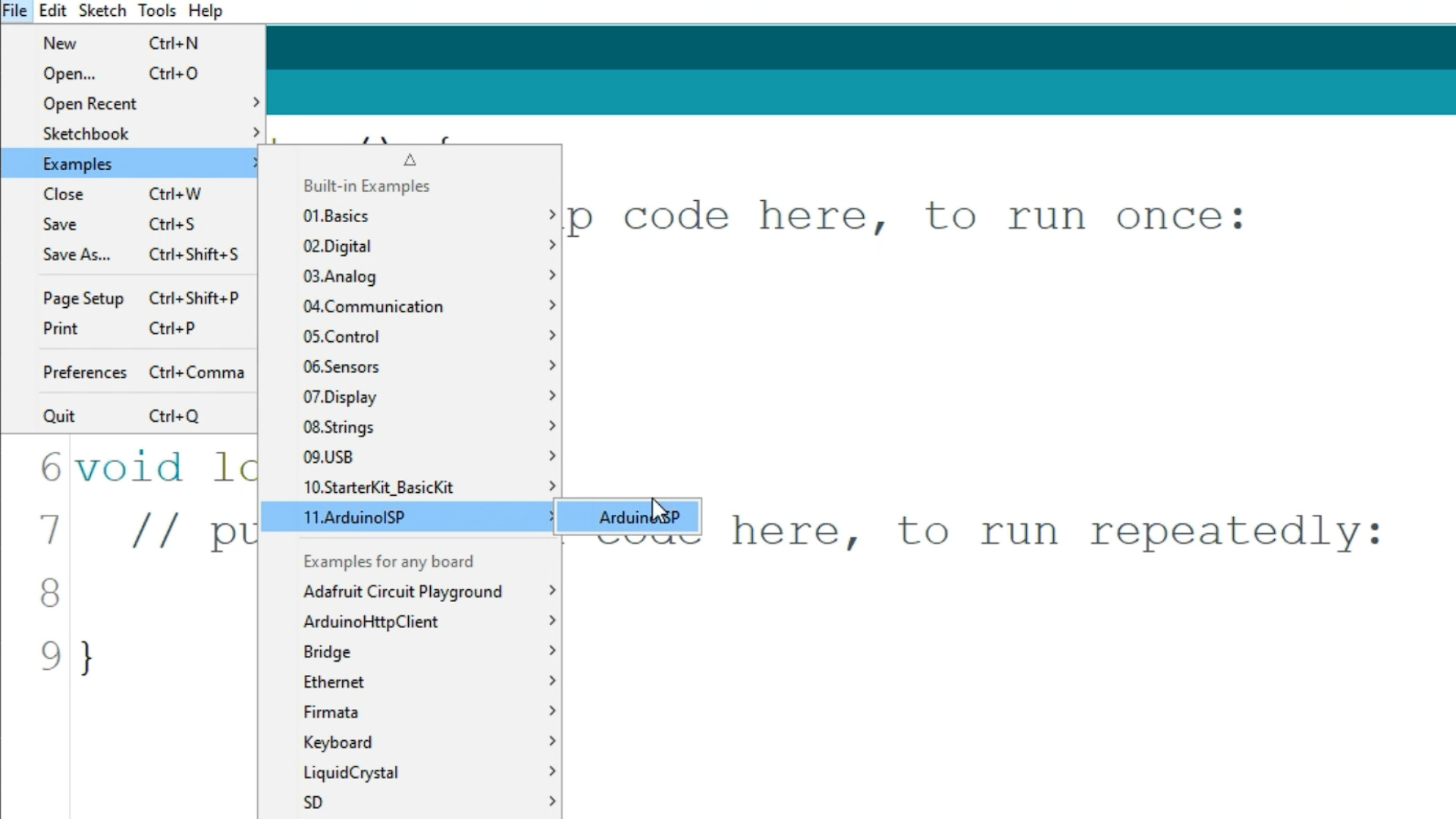Expand the 03.Analog examples
Image resolution: width=1456 pixels, height=819 pixels.
pos(410,277)
